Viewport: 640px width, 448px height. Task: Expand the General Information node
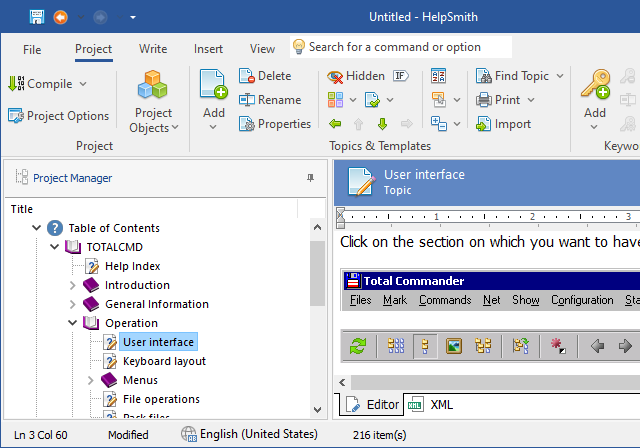73,304
